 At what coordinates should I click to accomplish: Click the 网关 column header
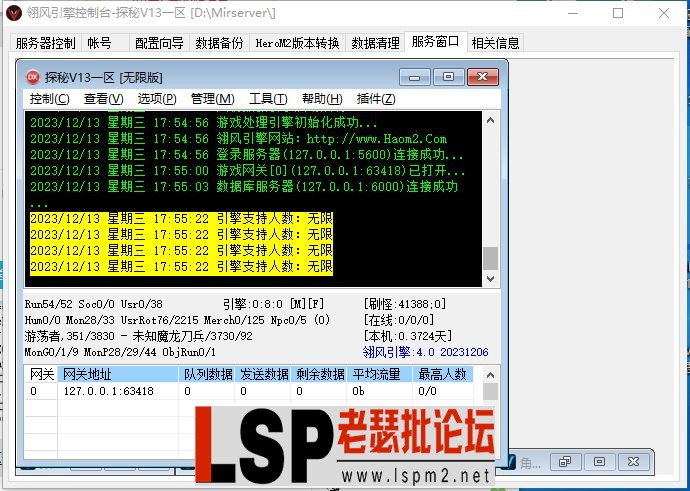41,374
